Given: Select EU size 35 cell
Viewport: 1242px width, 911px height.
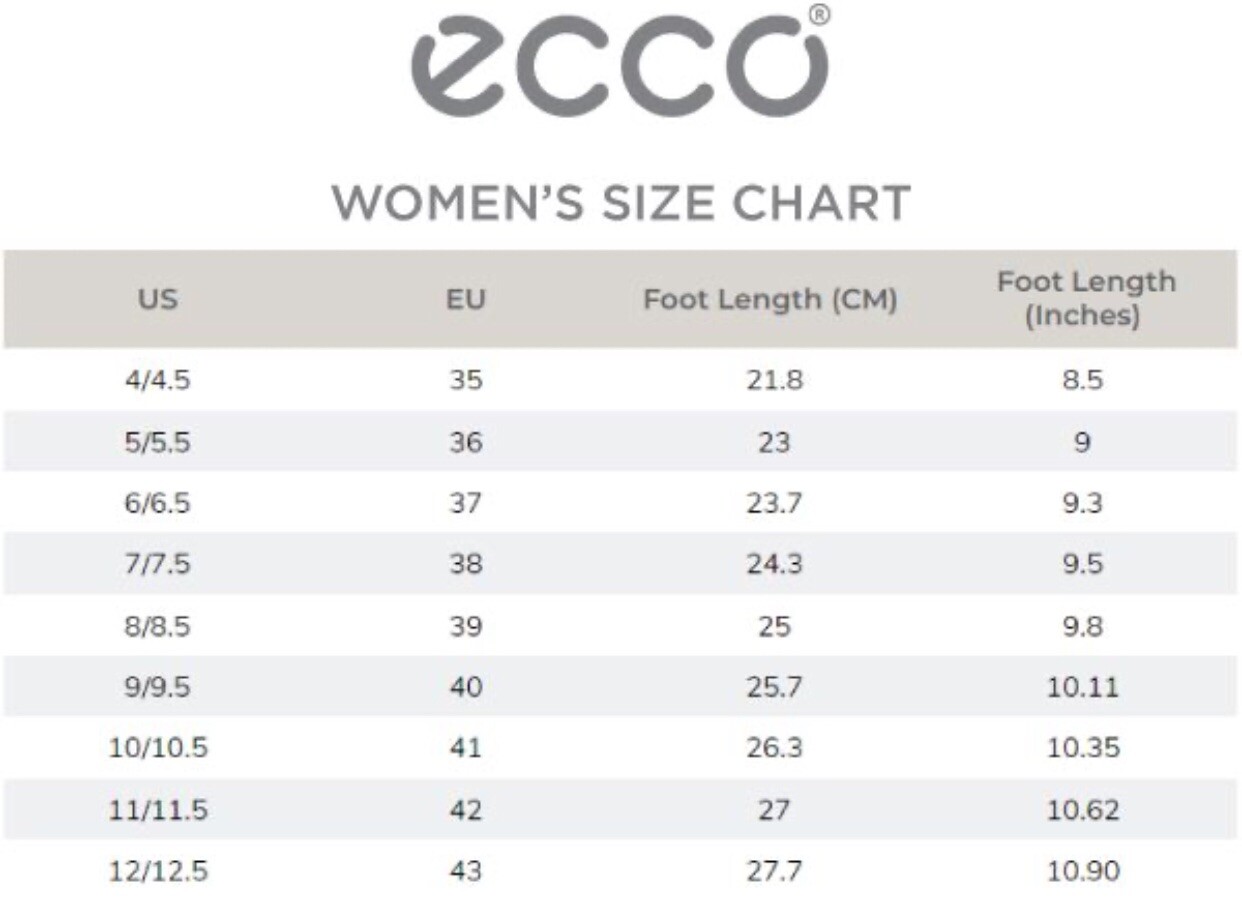Looking at the screenshot, I should [466, 381].
